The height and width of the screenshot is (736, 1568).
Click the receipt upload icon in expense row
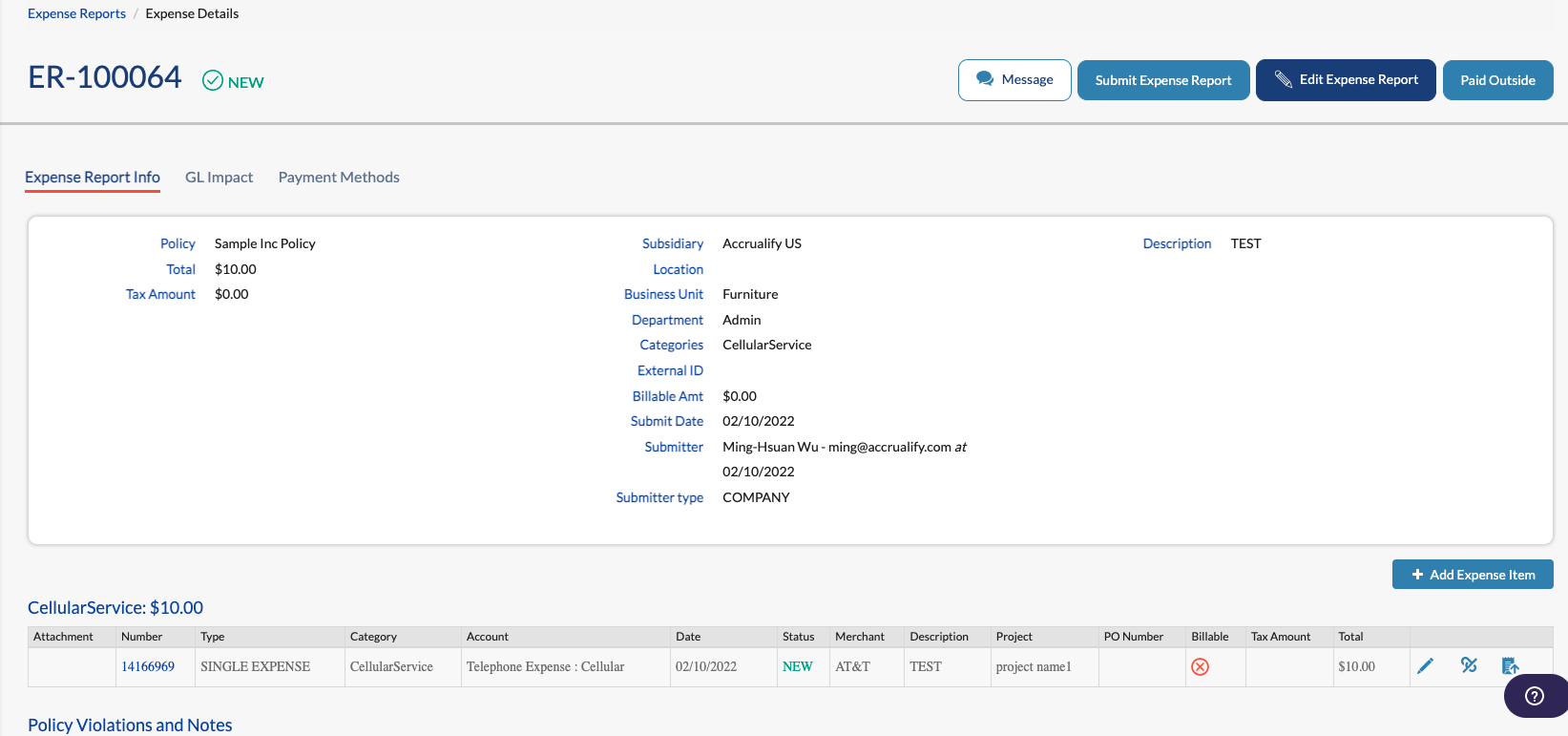(x=1509, y=665)
